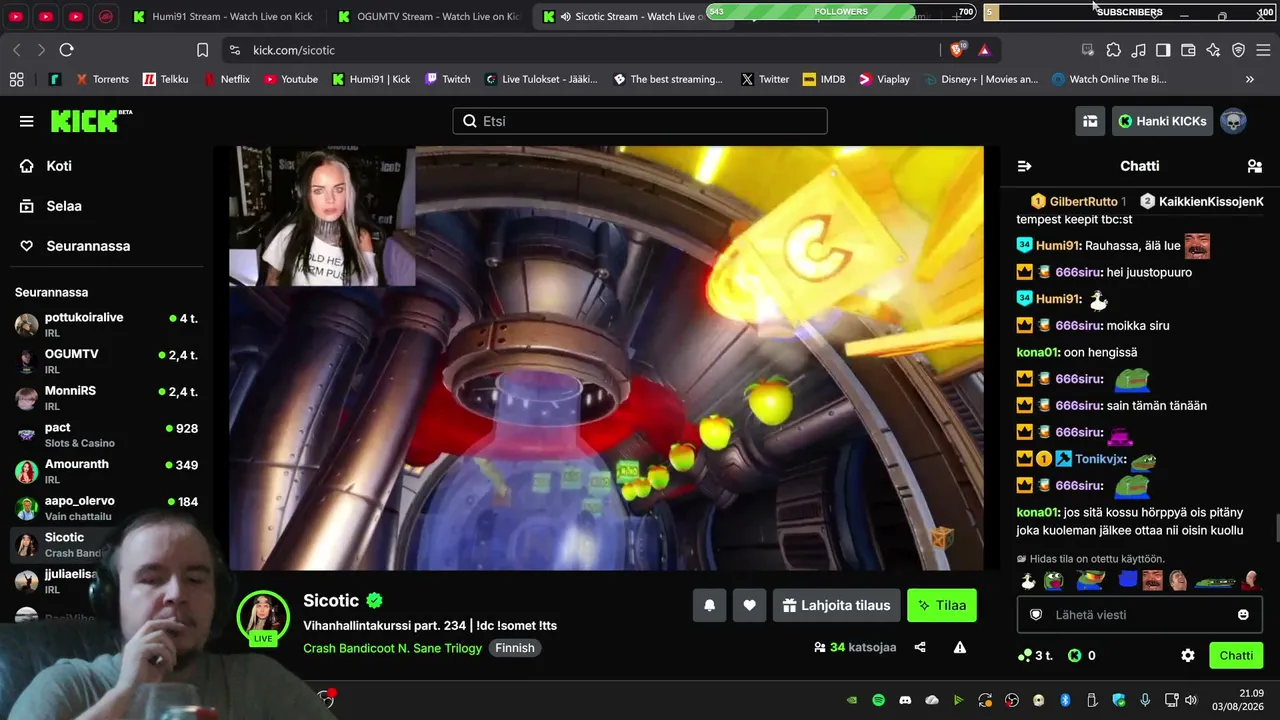
Task: Open Youtube bookmark
Action: [x=290, y=79]
